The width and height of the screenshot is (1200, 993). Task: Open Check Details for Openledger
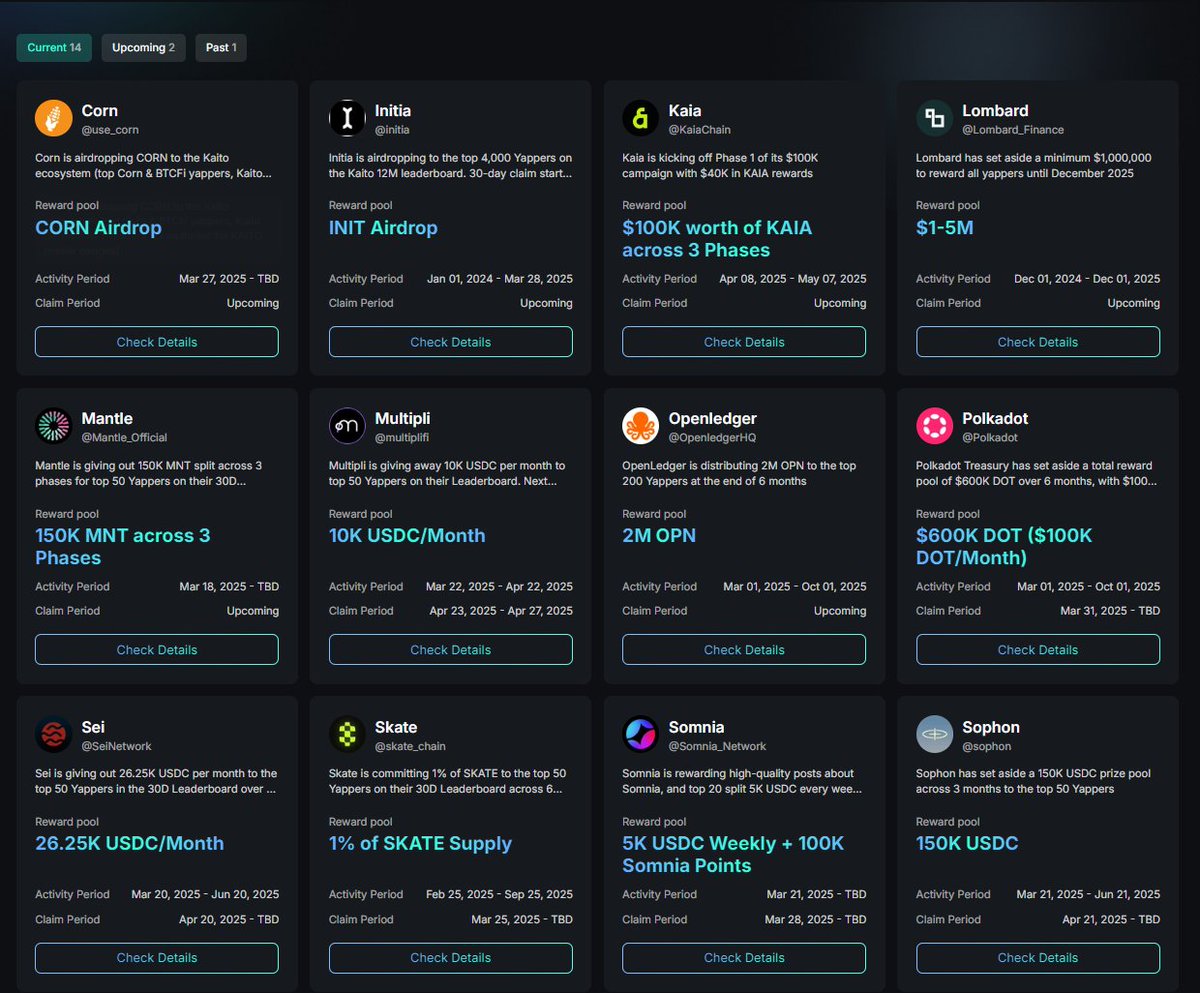point(744,650)
